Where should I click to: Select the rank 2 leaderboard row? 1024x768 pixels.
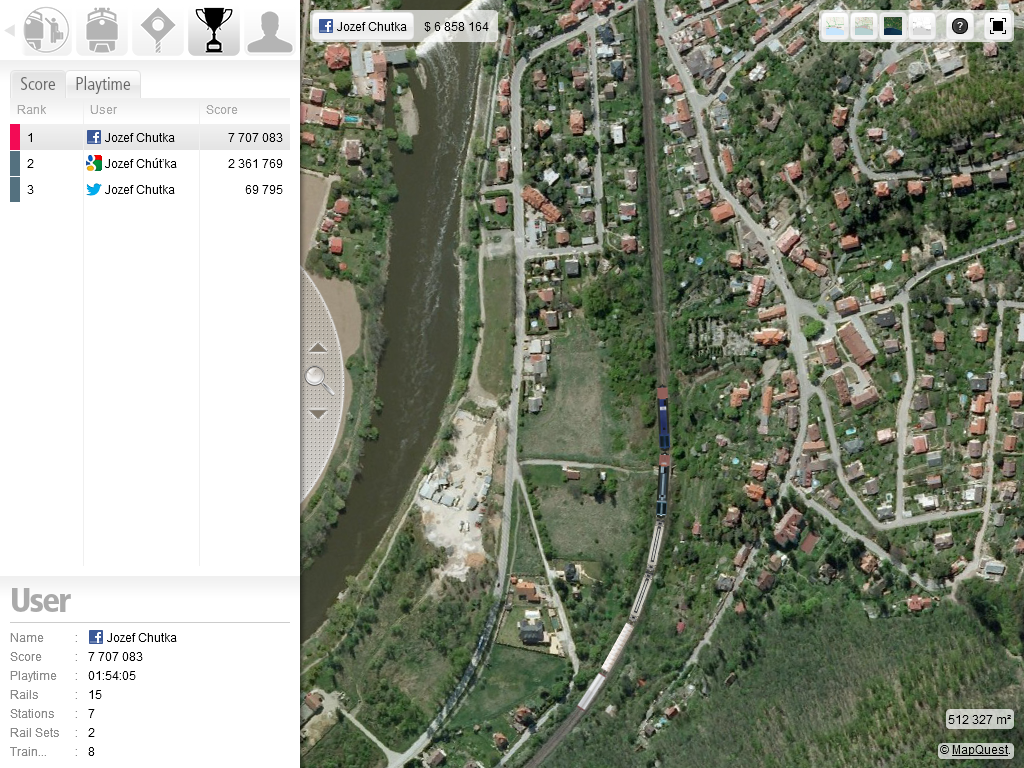tap(150, 164)
